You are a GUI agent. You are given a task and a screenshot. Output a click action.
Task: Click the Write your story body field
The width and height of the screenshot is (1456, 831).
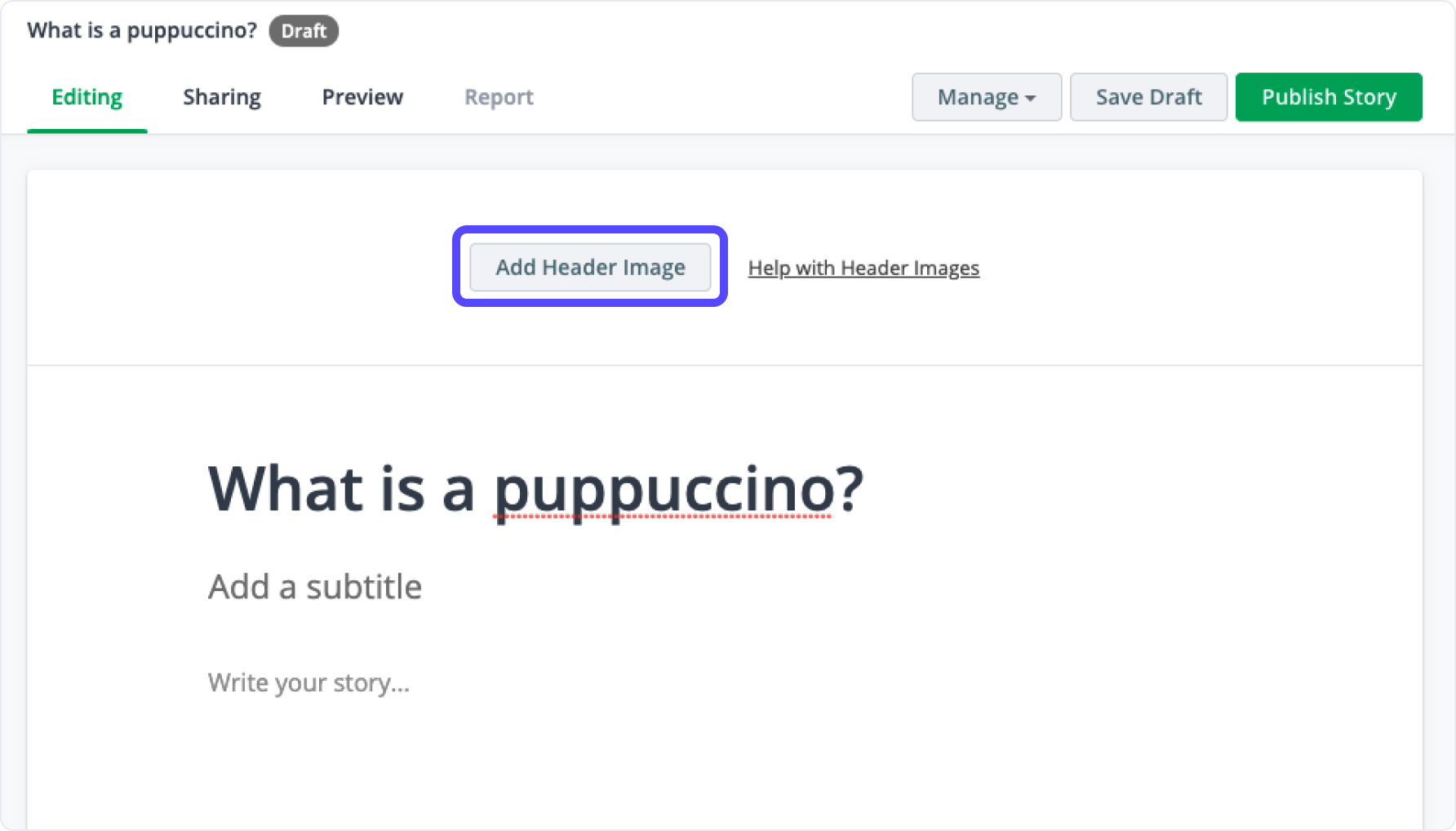pyautogui.click(x=309, y=682)
